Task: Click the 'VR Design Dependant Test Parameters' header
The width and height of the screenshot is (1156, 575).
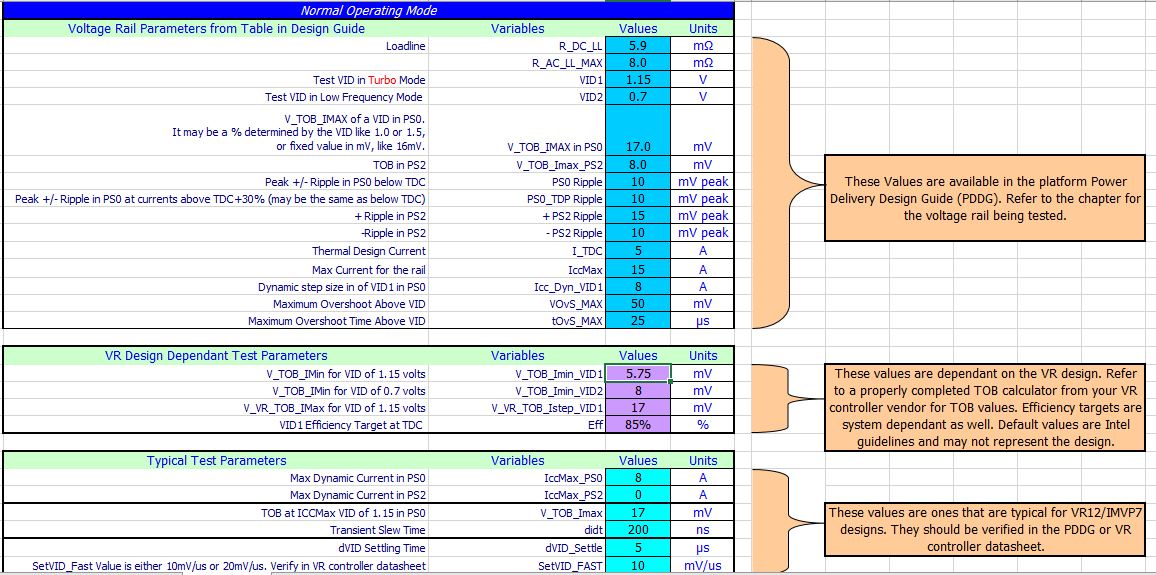Action: point(216,355)
